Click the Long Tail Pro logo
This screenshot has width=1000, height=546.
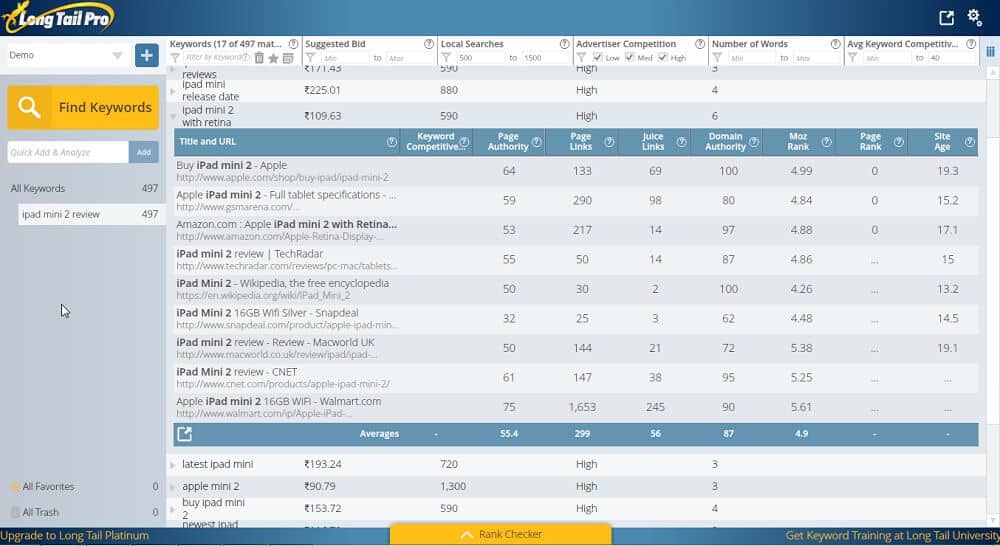point(59,18)
